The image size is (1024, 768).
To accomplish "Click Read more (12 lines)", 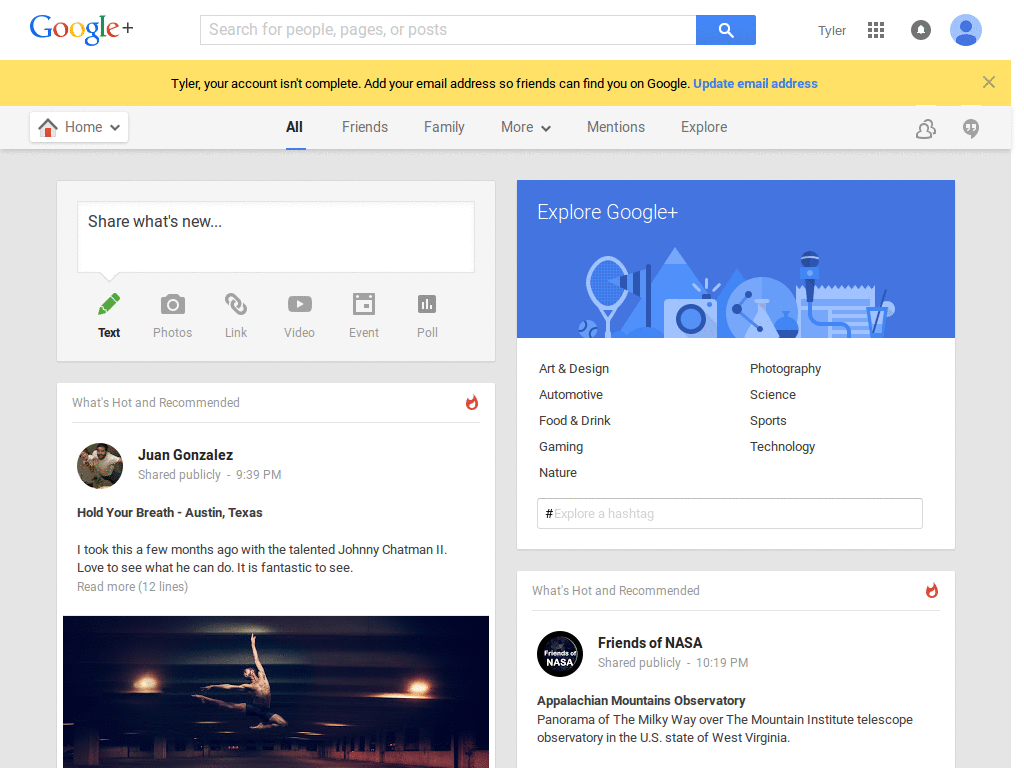I will pos(133,586).
